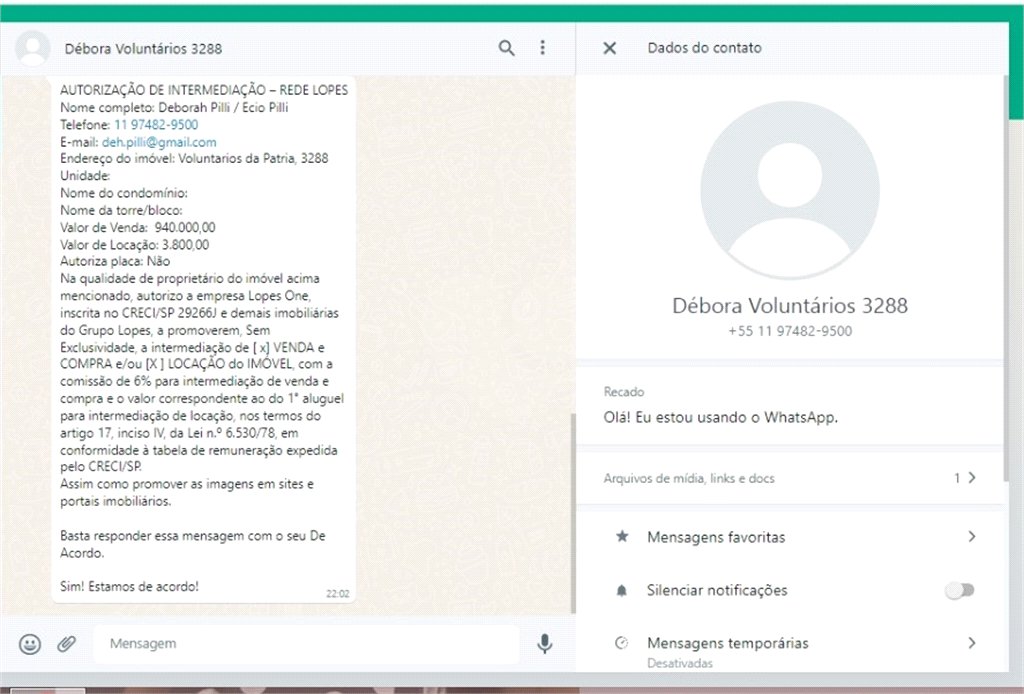Expand Mensagens favoritas with its chevron
This screenshot has height=694, width=1024.
click(972, 536)
